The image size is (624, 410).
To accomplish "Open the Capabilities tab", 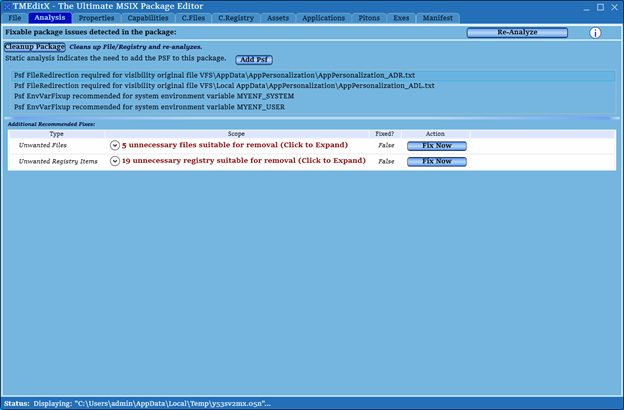I will click(x=148, y=18).
